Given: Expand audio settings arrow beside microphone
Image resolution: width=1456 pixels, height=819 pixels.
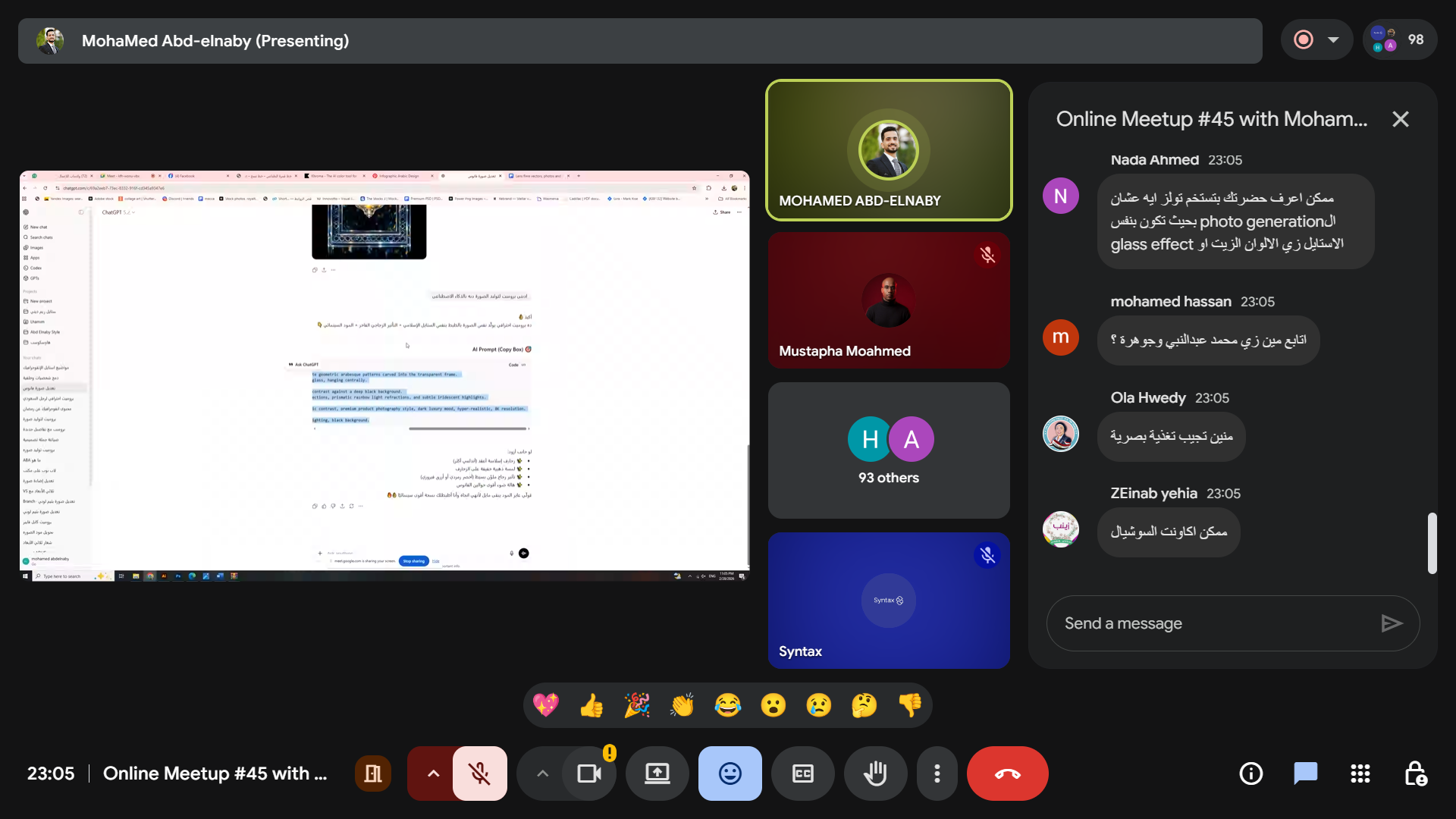Looking at the screenshot, I should (x=432, y=773).
